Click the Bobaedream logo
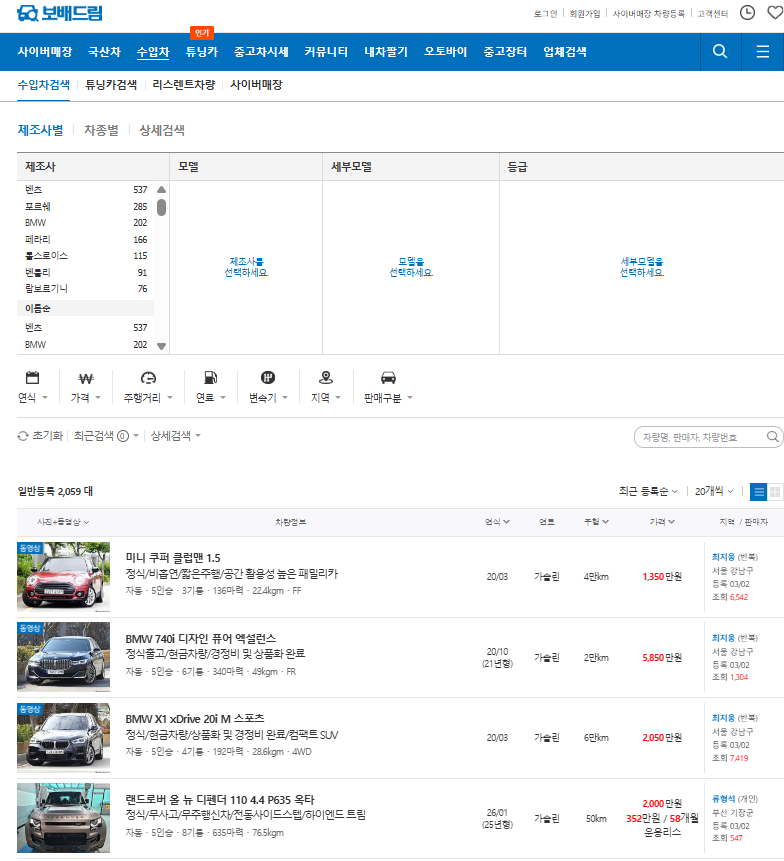 coord(60,13)
